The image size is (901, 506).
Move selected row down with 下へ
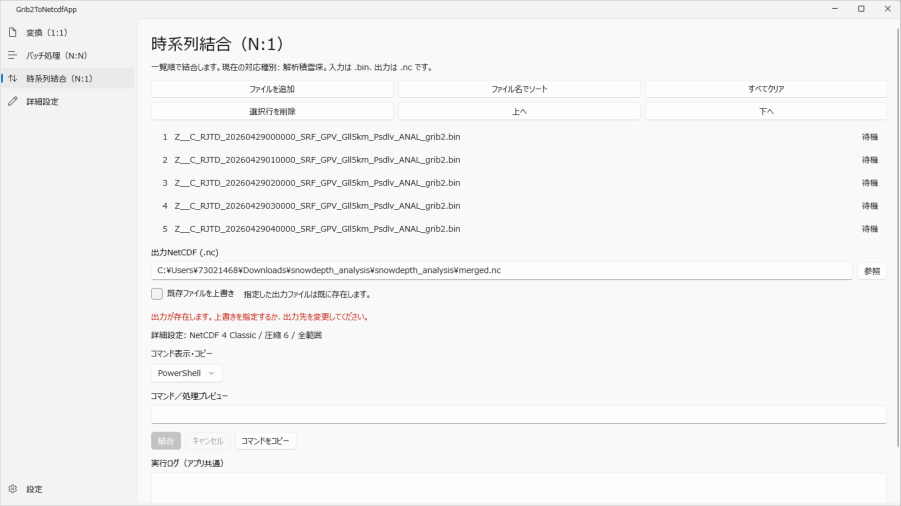(766, 111)
